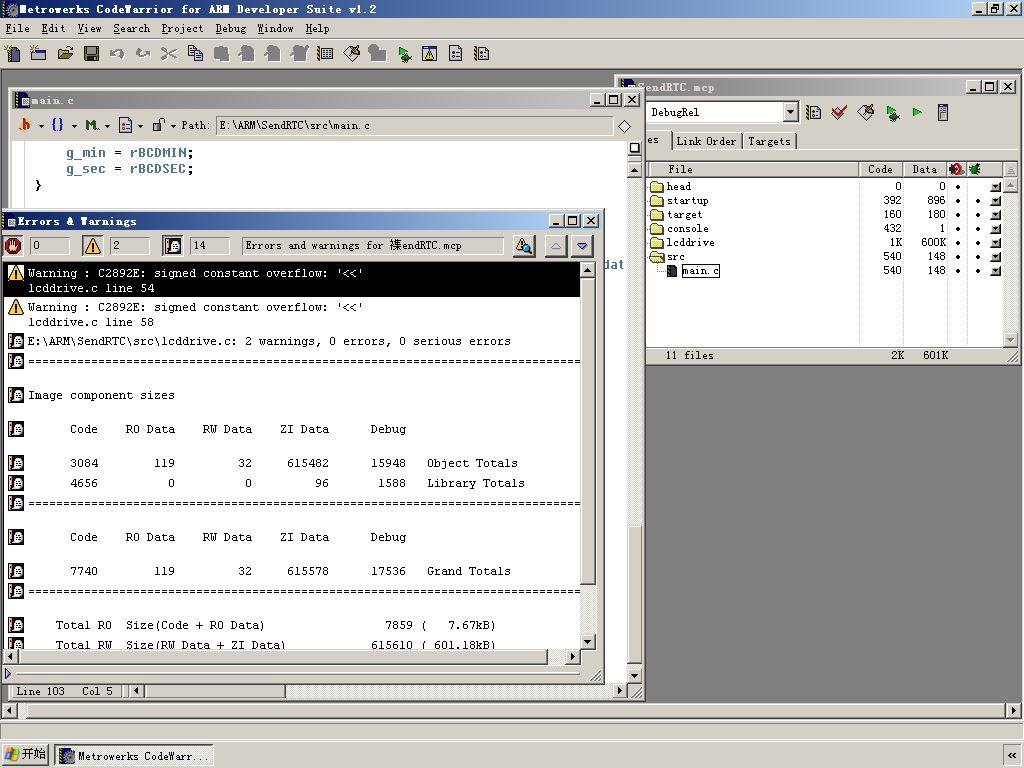Click the target settings icon in main toolbar

(456, 54)
